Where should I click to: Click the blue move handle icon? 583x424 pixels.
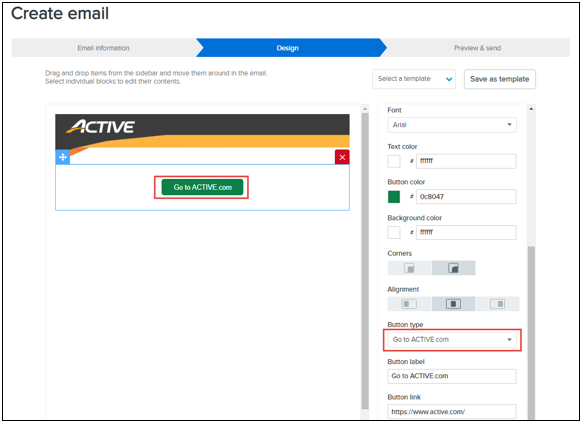point(63,157)
